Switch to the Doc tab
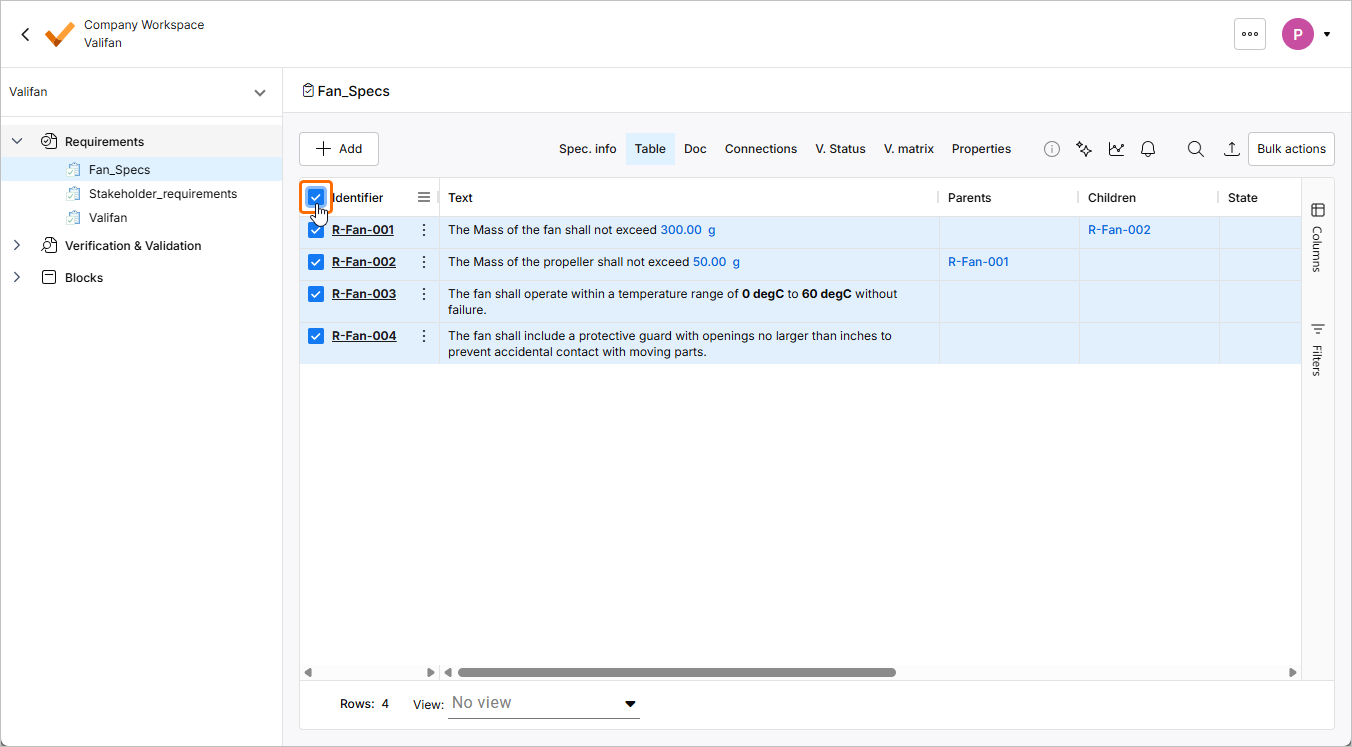The image size is (1352, 747). click(695, 149)
